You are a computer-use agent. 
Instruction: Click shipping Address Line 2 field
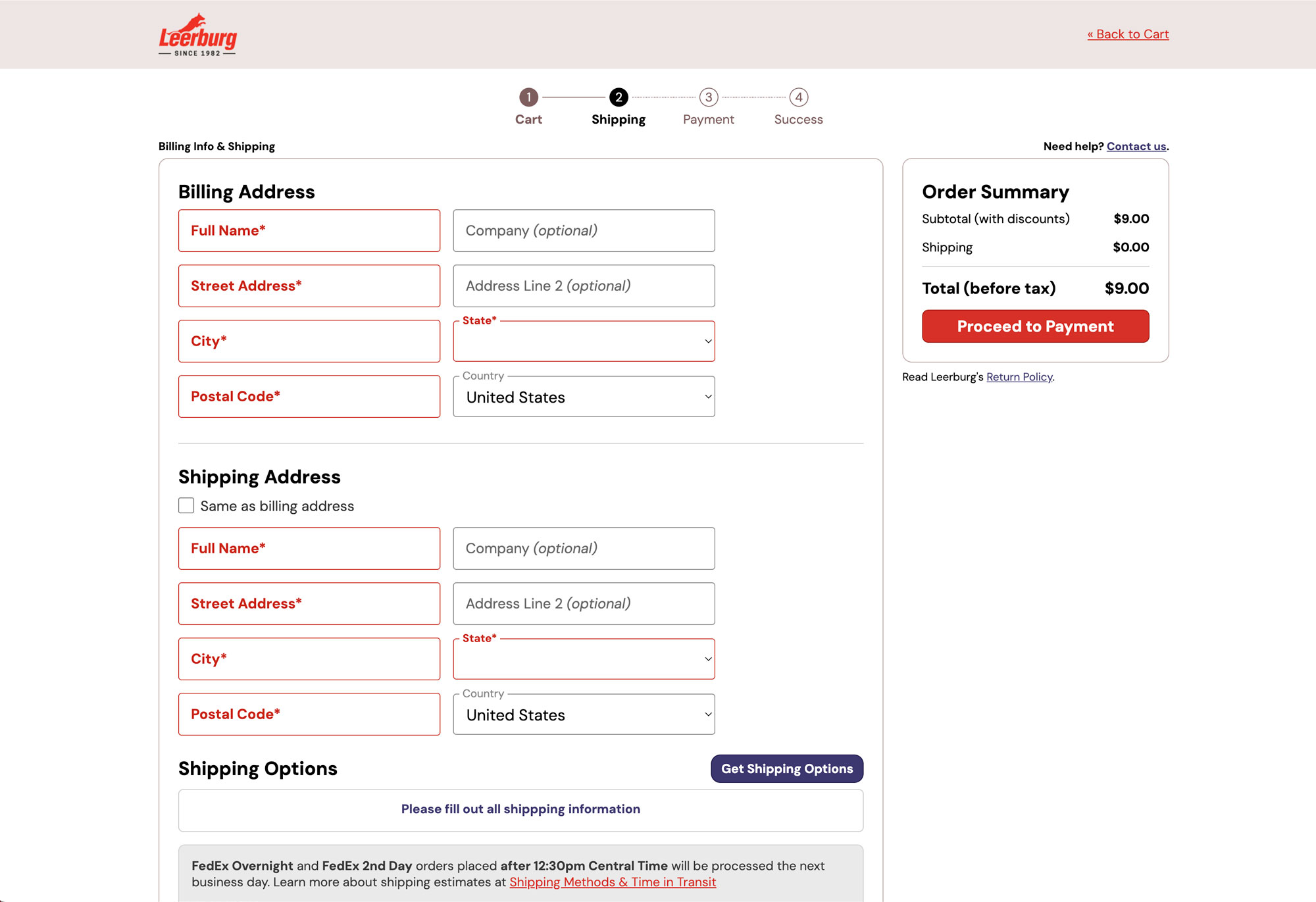point(584,603)
